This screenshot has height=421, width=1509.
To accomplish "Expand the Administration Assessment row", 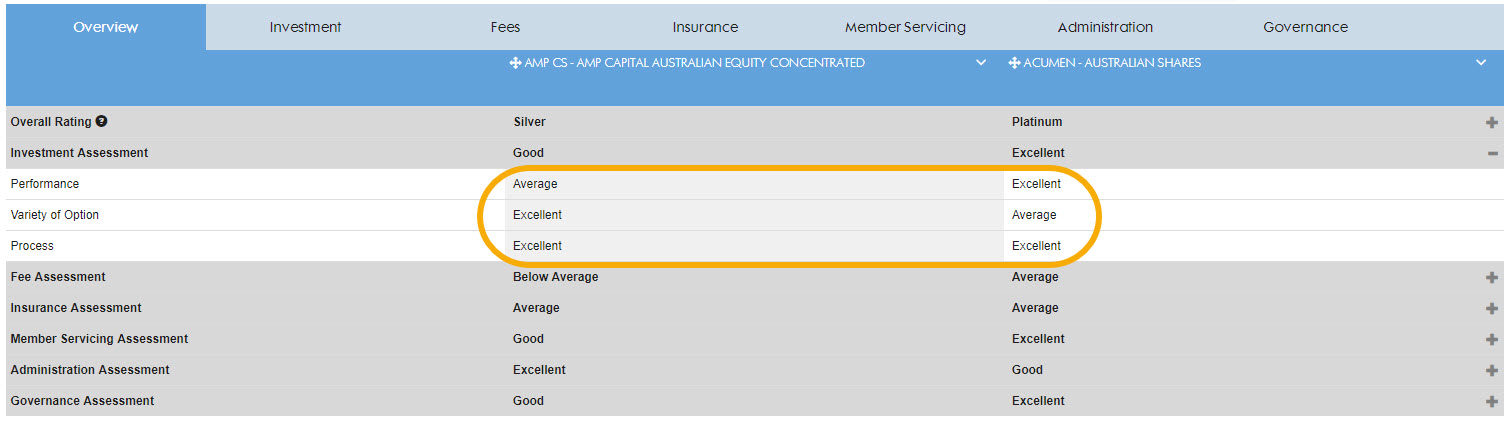I will coord(1492,370).
